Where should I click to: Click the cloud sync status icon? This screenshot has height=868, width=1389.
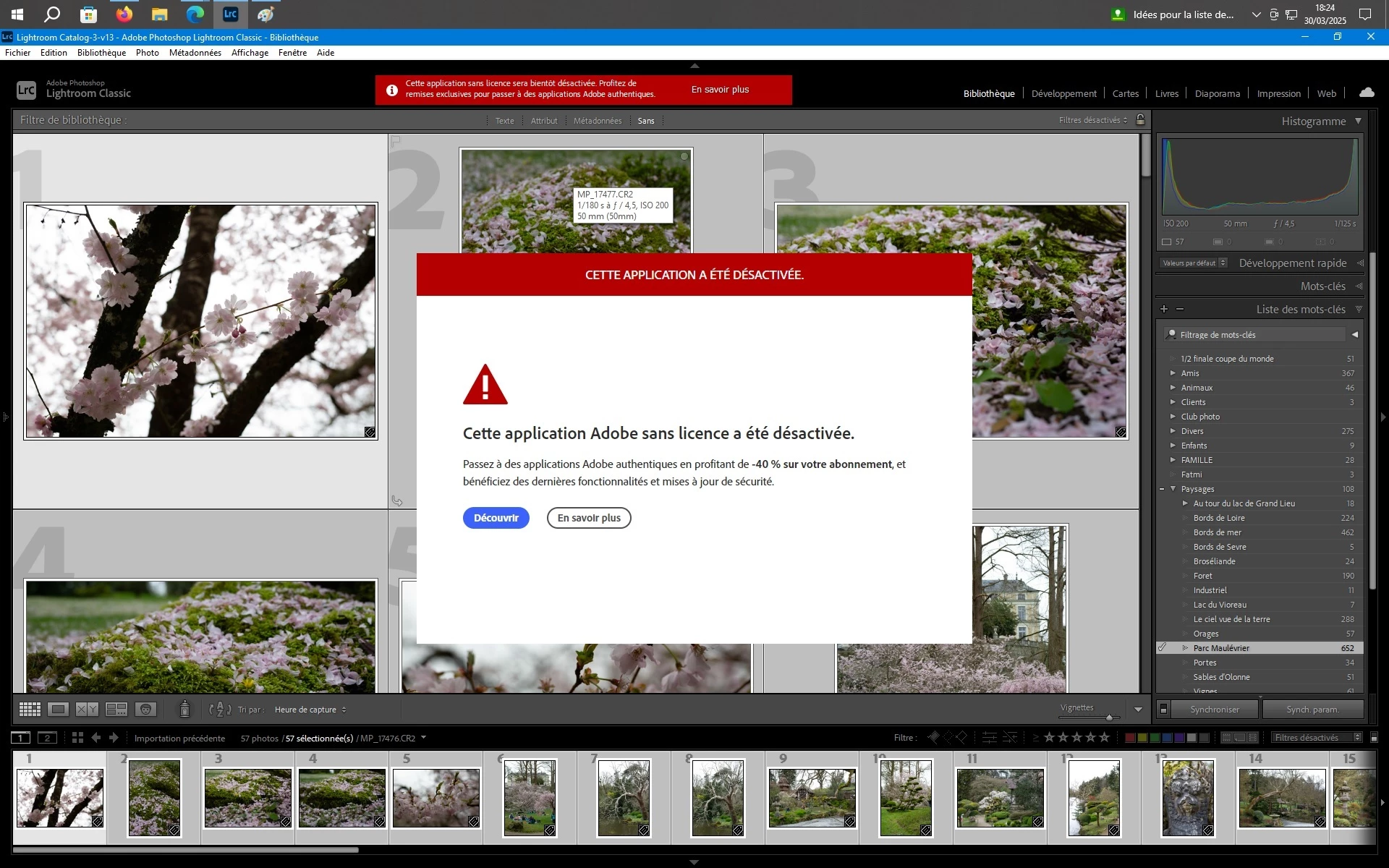[x=1367, y=93]
